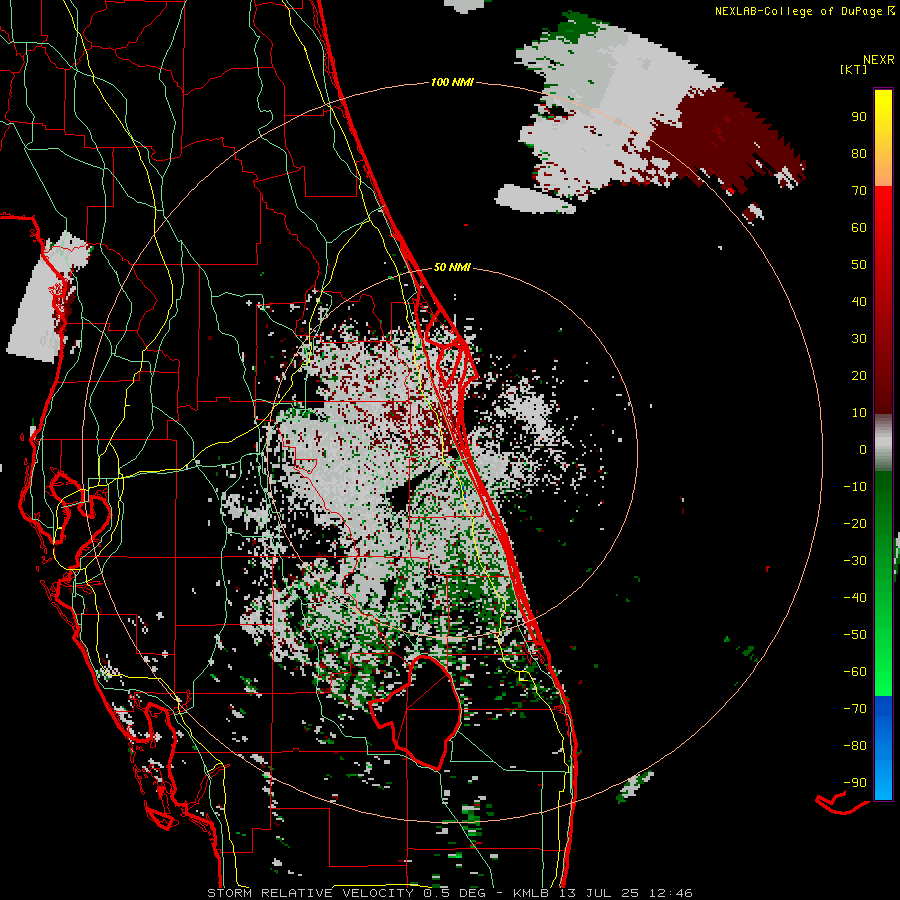Click the -50 knot scale value
This screenshot has height=900, width=900.
[855, 635]
